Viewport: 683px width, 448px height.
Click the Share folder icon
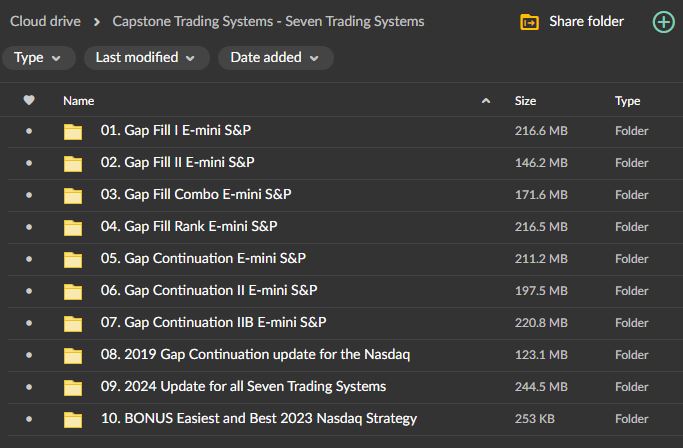click(529, 22)
